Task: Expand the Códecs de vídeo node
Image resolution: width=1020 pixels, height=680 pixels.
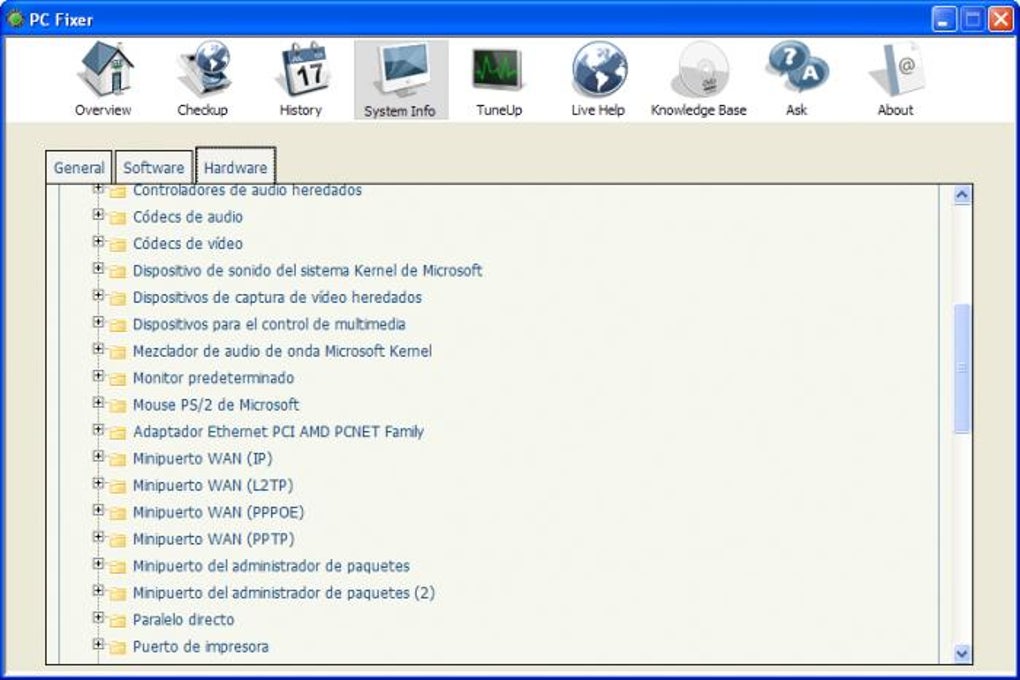Action: coord(98,241)
